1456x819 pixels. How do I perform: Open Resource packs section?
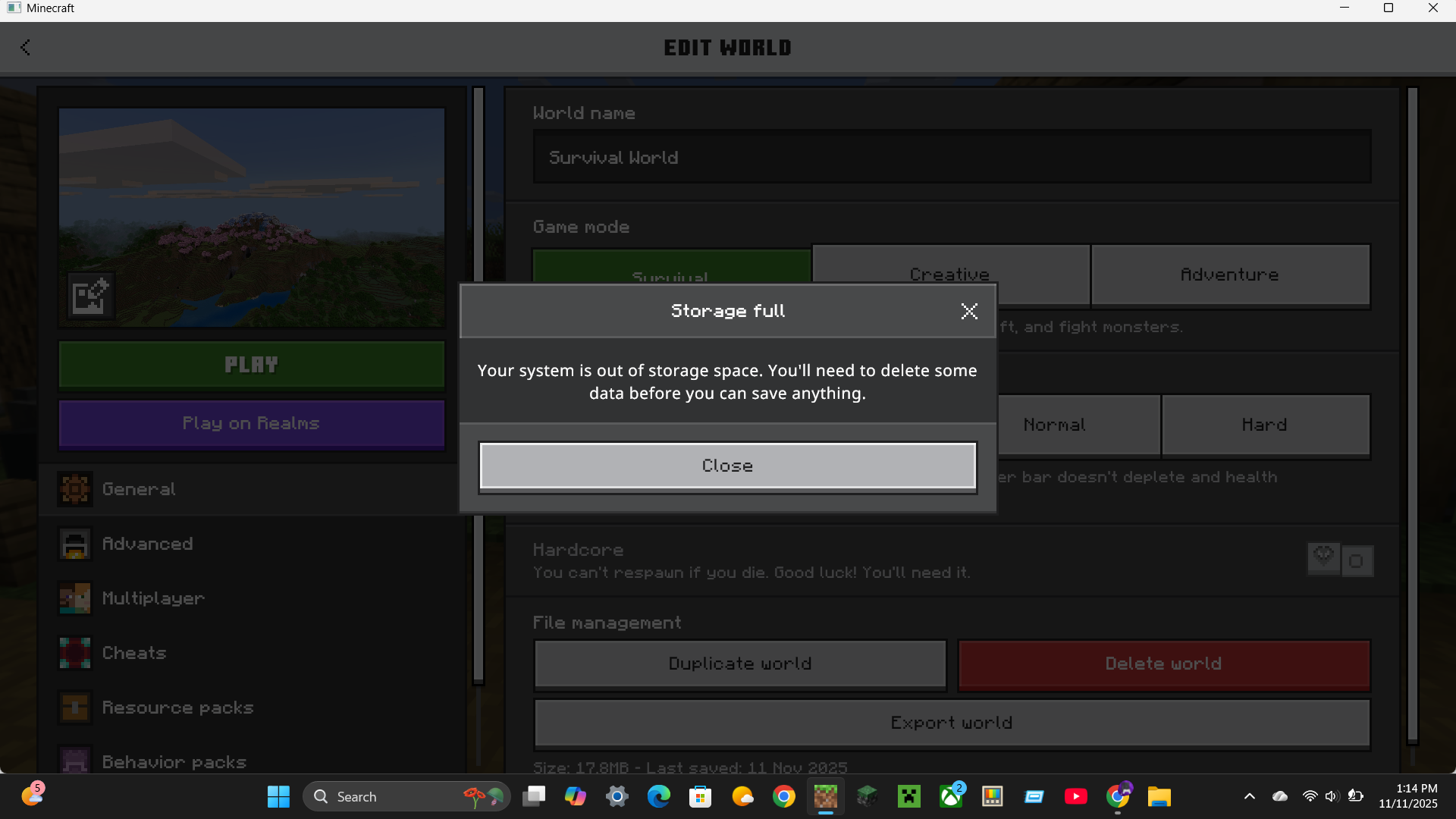click(x=177, y=708)
